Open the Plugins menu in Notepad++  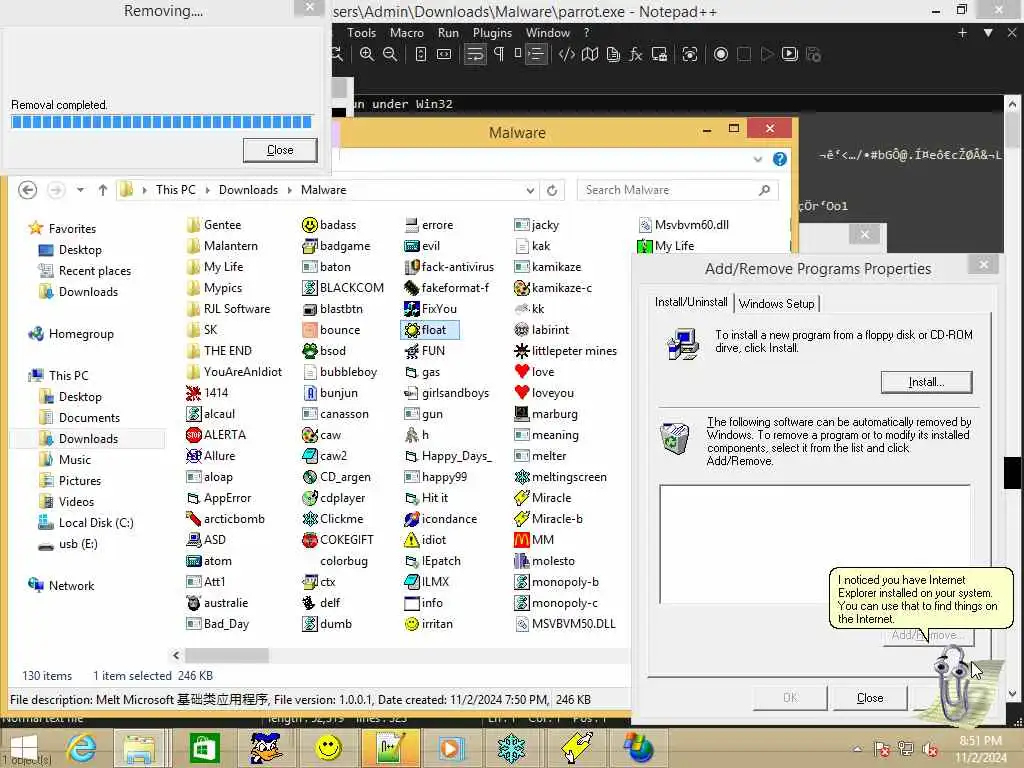click(x=492, y=33)
